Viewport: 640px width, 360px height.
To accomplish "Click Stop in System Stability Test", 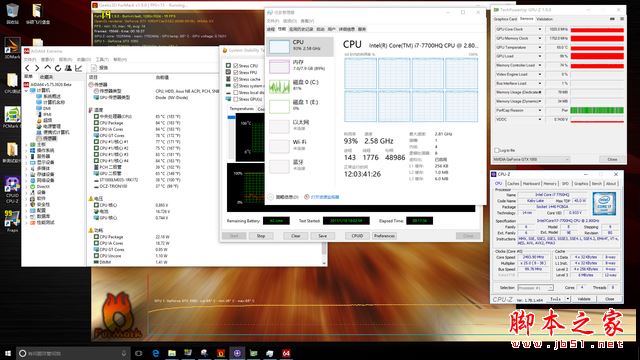I will (x=261, y=236).
